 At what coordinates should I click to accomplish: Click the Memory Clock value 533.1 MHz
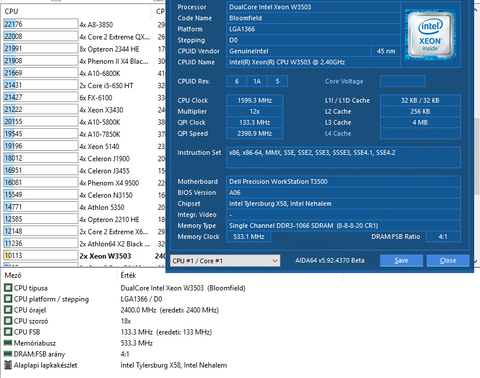point(249,237)
